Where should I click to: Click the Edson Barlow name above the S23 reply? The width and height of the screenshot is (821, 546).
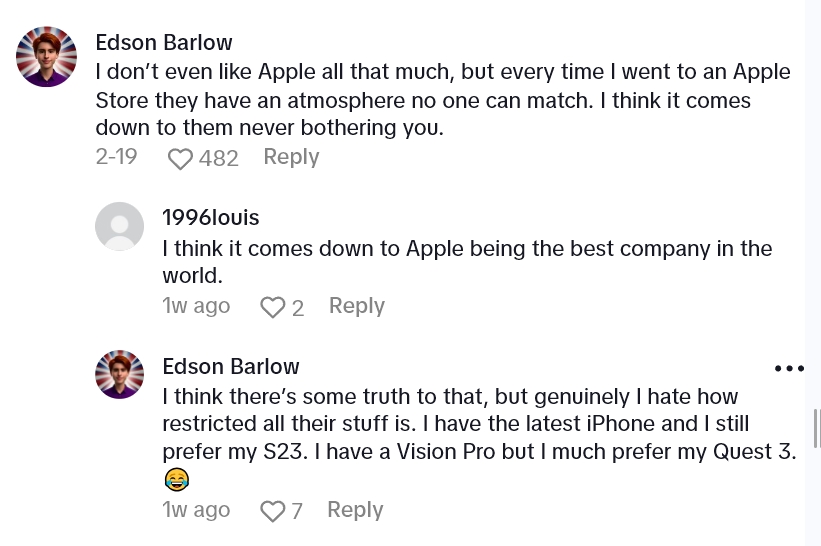(230, 366)
